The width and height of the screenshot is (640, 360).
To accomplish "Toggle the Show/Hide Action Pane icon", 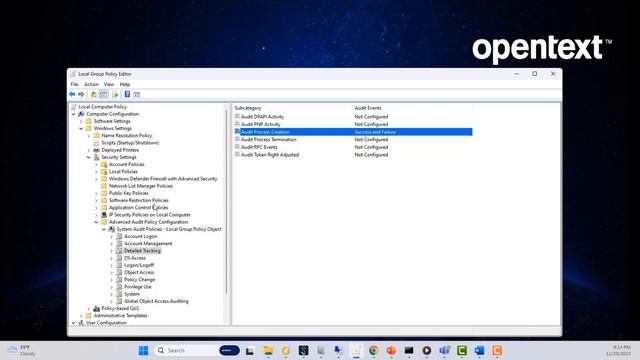I will (x=137, y=94).
